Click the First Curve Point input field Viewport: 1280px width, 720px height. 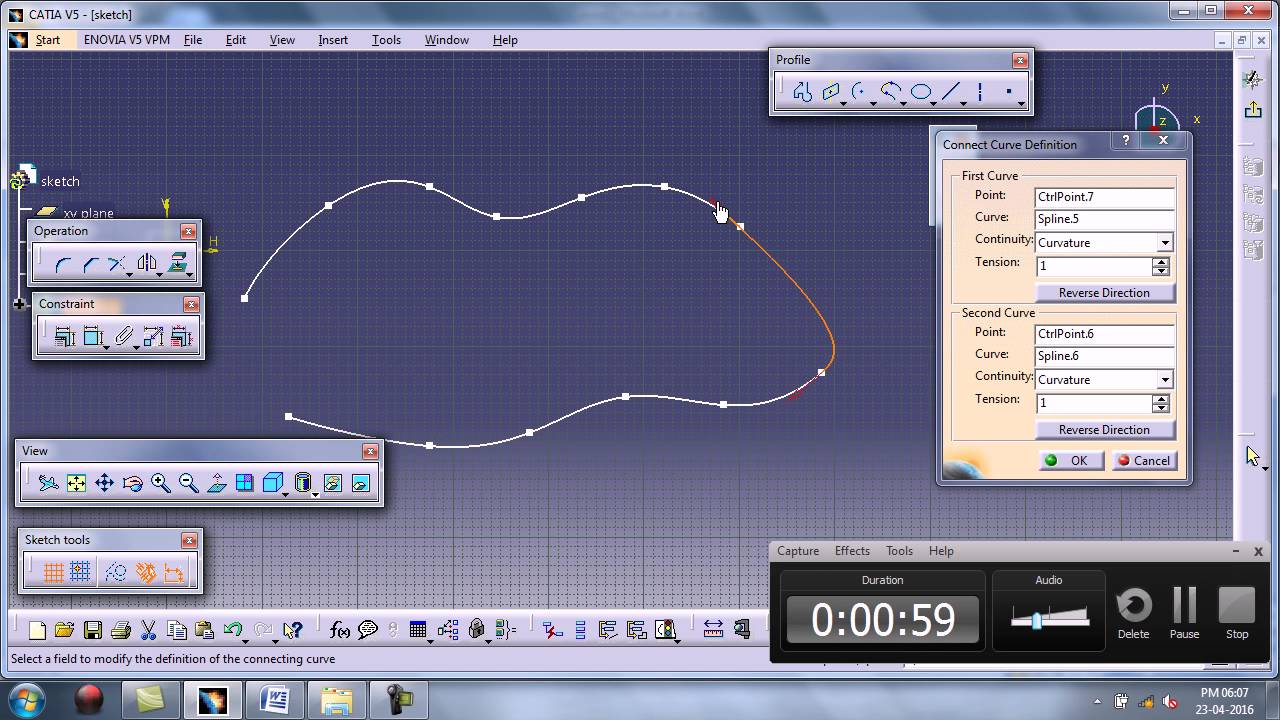click(1104, 197)
